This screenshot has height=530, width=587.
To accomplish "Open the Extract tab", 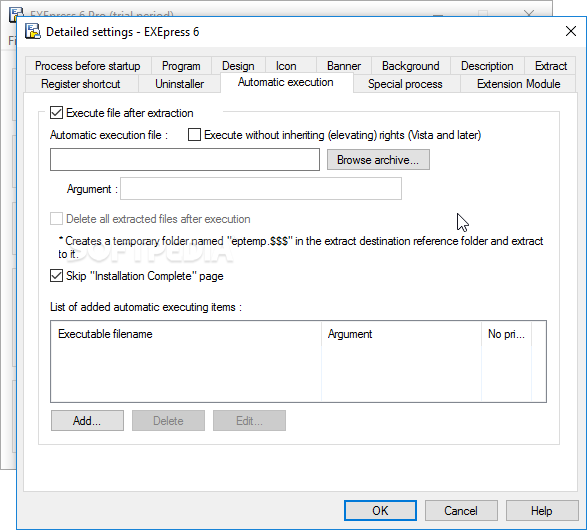I will [x=551, y=66].
